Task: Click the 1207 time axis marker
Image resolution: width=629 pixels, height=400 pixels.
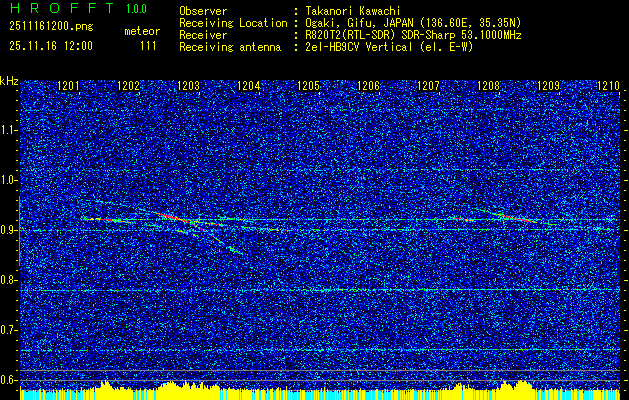Action: click(428, 86)
